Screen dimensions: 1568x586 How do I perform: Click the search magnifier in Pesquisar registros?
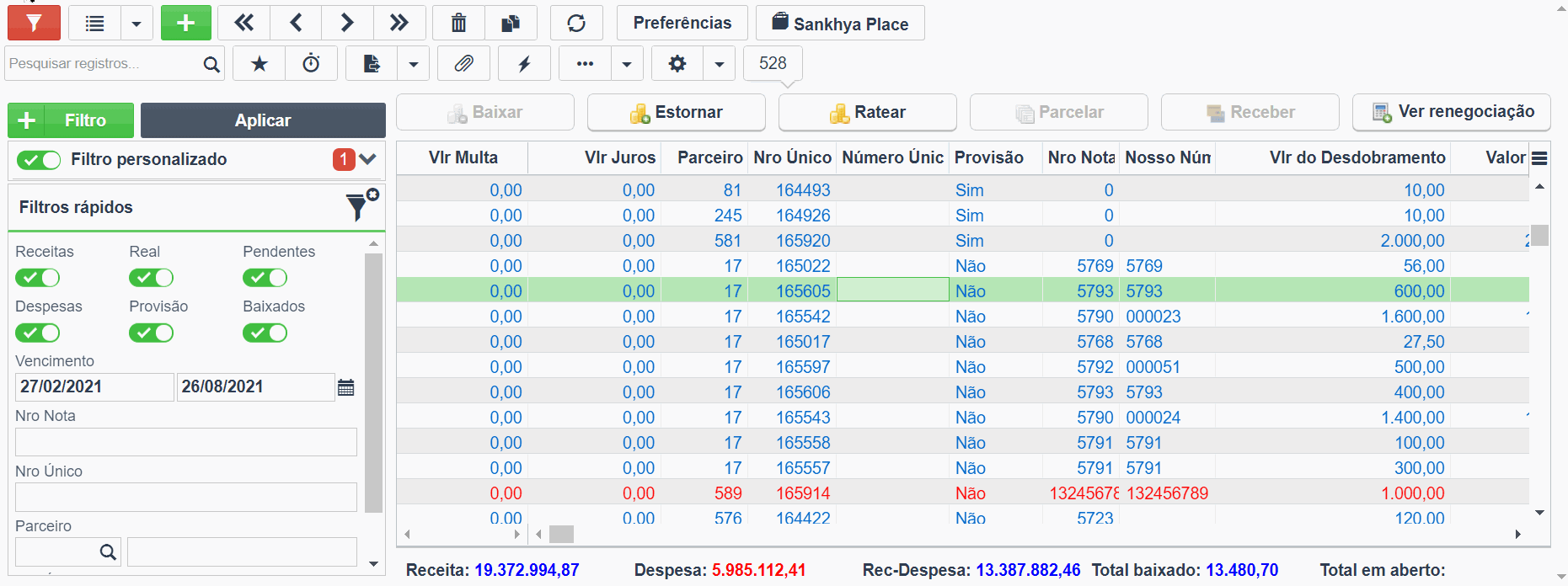click(x=211, y=64)
